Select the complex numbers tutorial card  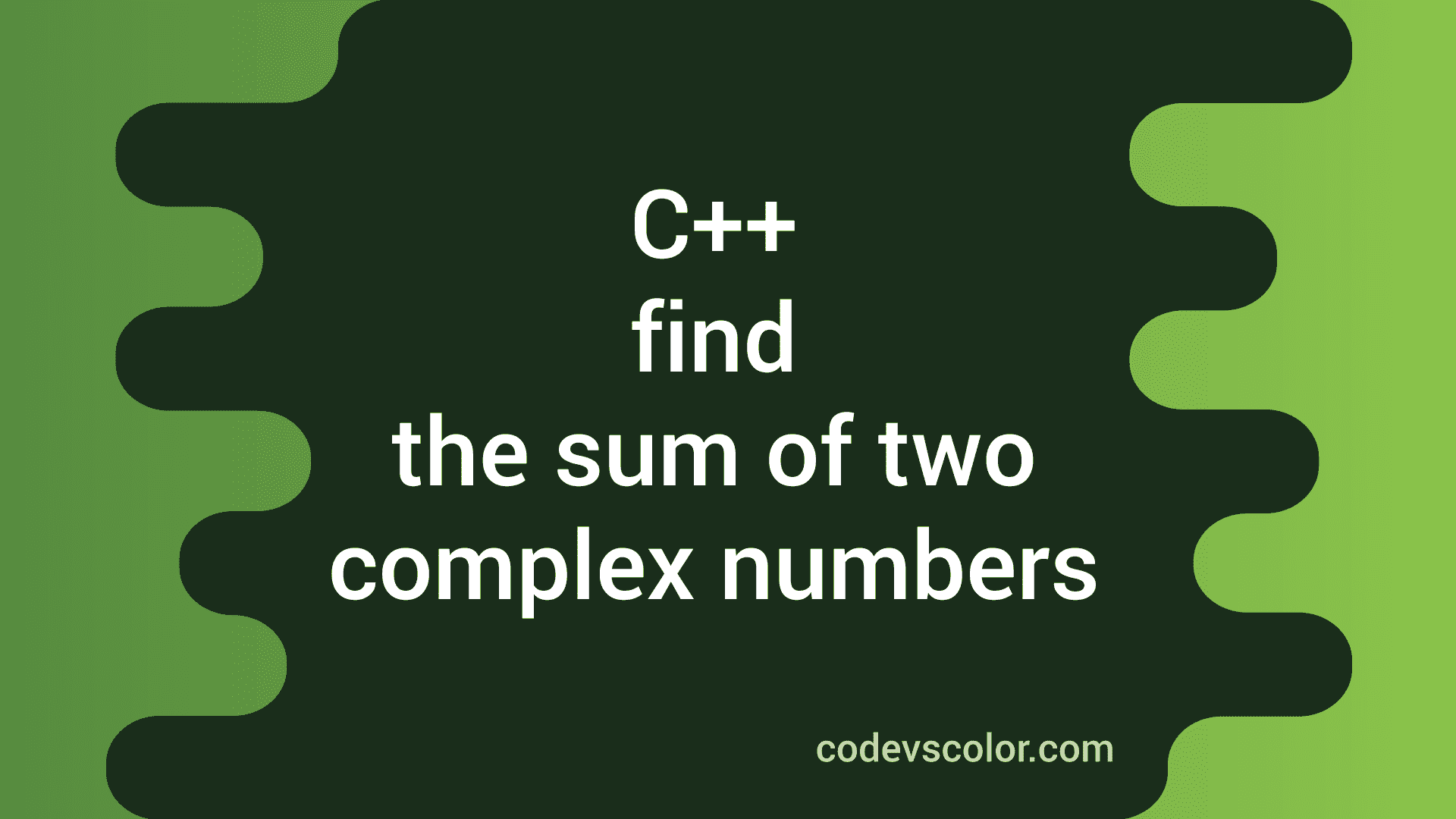(728, 410)
